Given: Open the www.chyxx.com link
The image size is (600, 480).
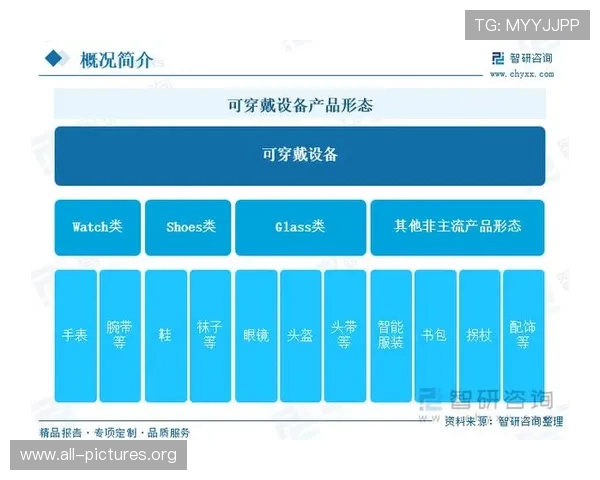Looking at the screenshot, I should click(522, 74).
